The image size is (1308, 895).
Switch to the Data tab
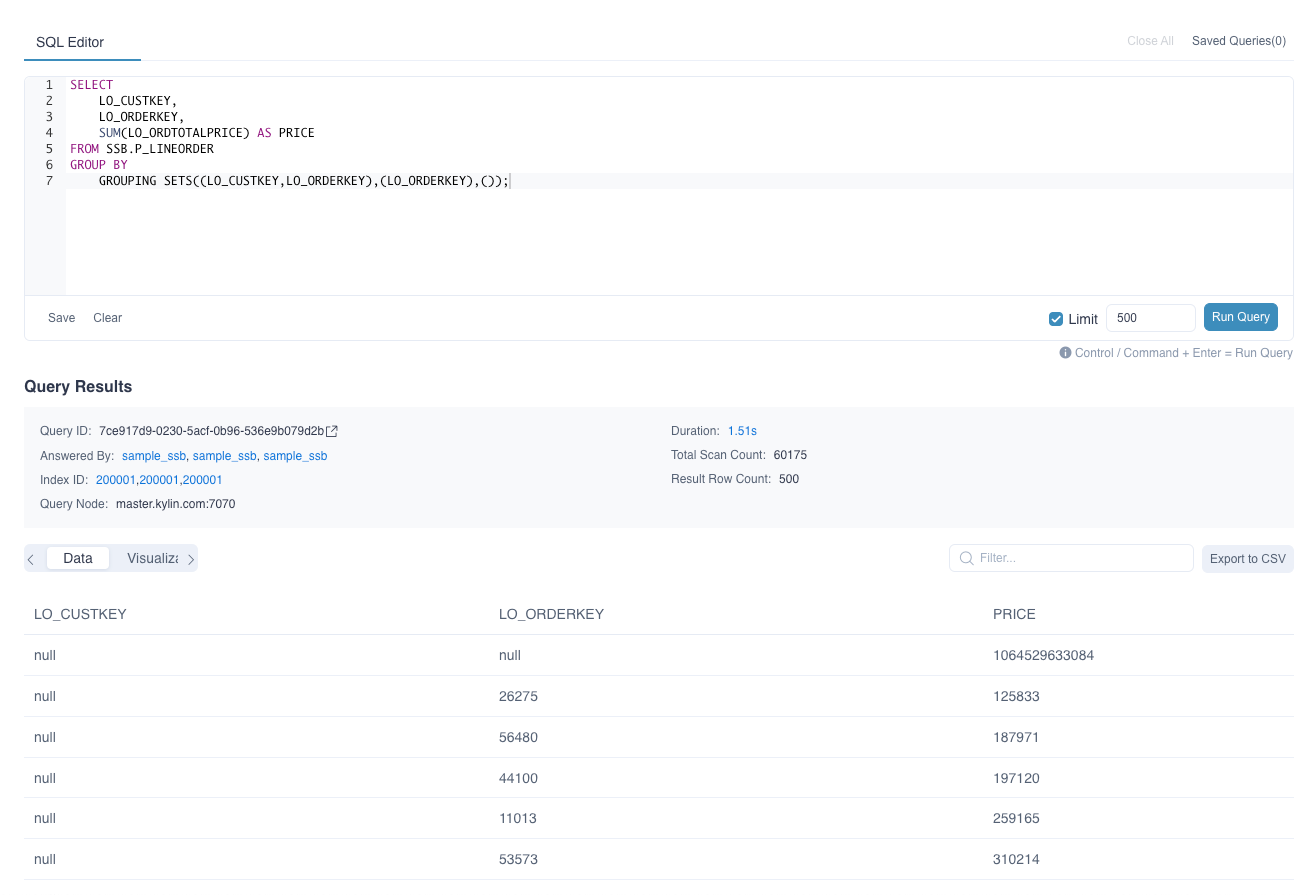[x=78, y=558]
